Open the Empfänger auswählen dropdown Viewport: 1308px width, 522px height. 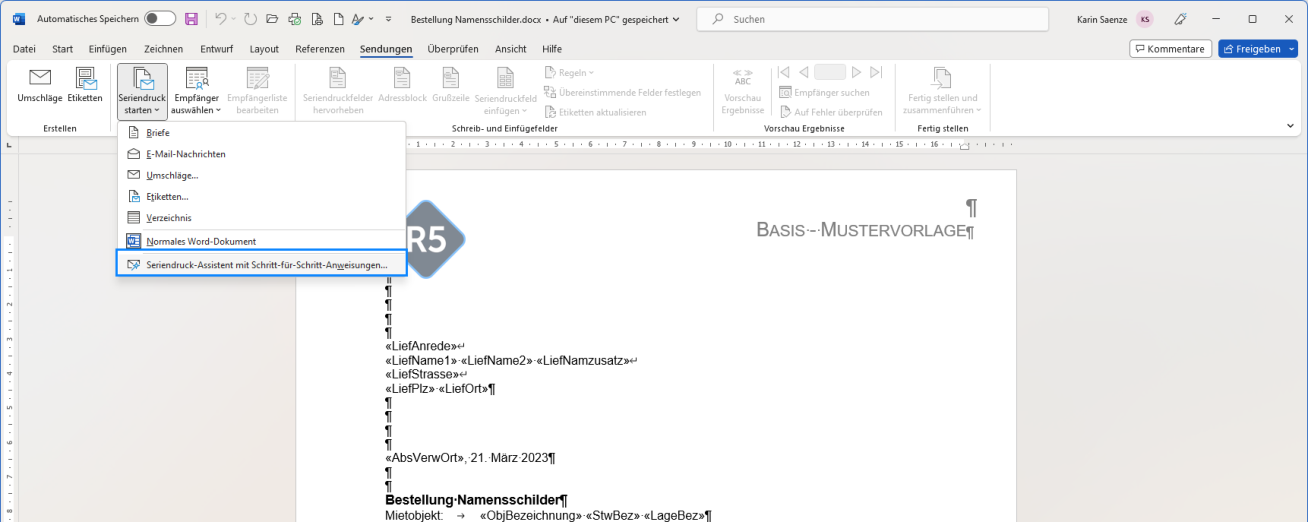click(197, 91)
